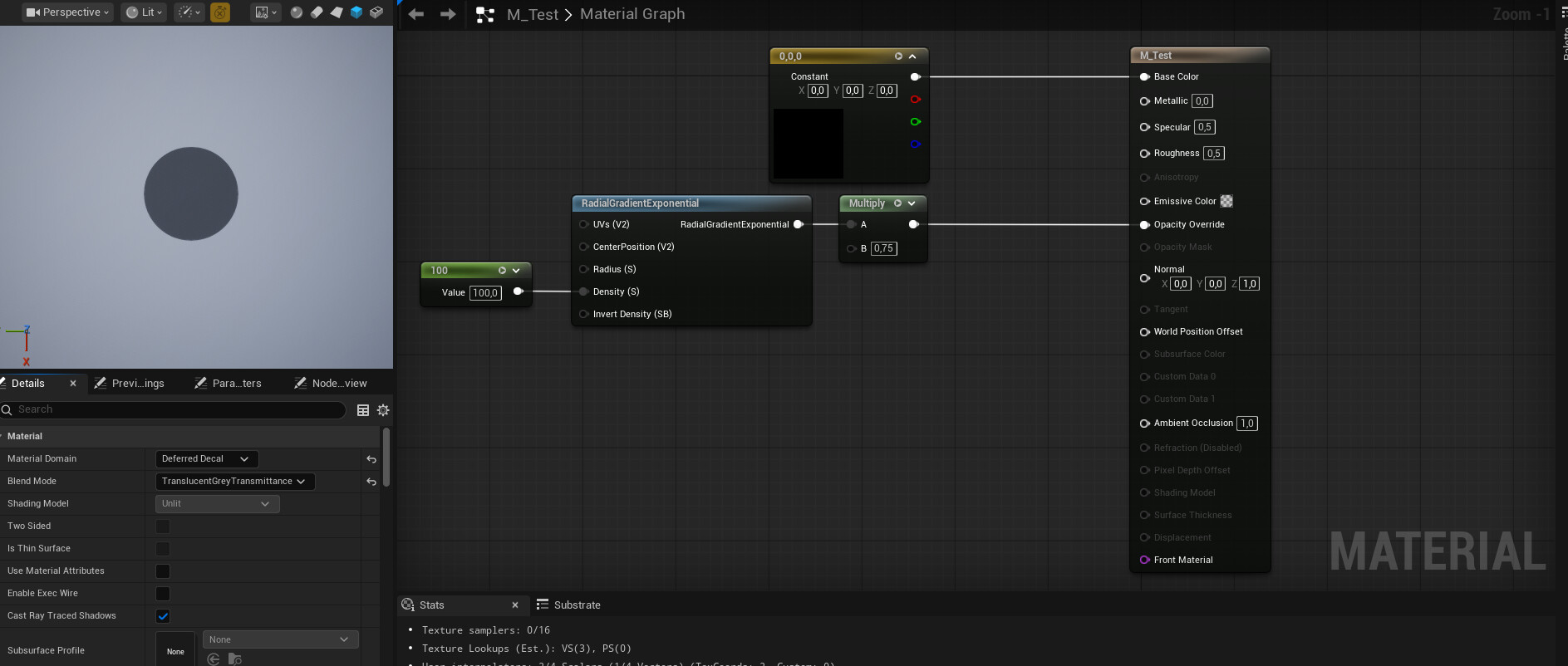Click the details table view icon

coord(363,410)
